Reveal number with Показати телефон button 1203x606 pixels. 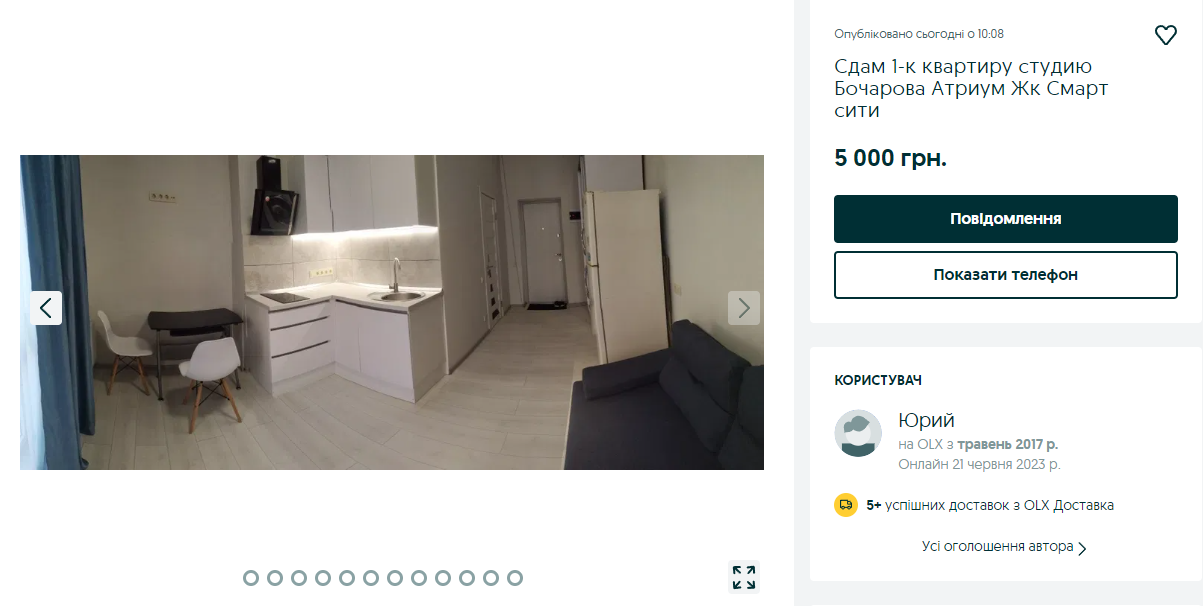pyautogui.click(x=1006, y=275)
